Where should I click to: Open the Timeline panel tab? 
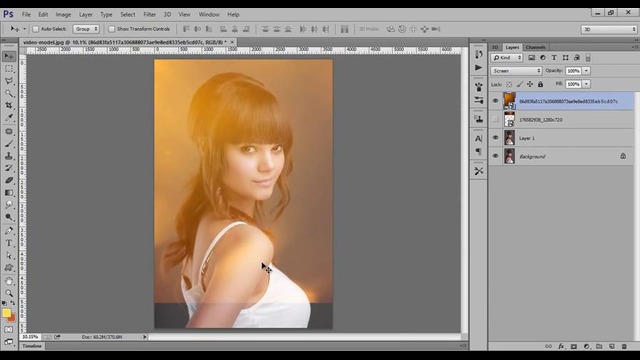coord(32,346)
